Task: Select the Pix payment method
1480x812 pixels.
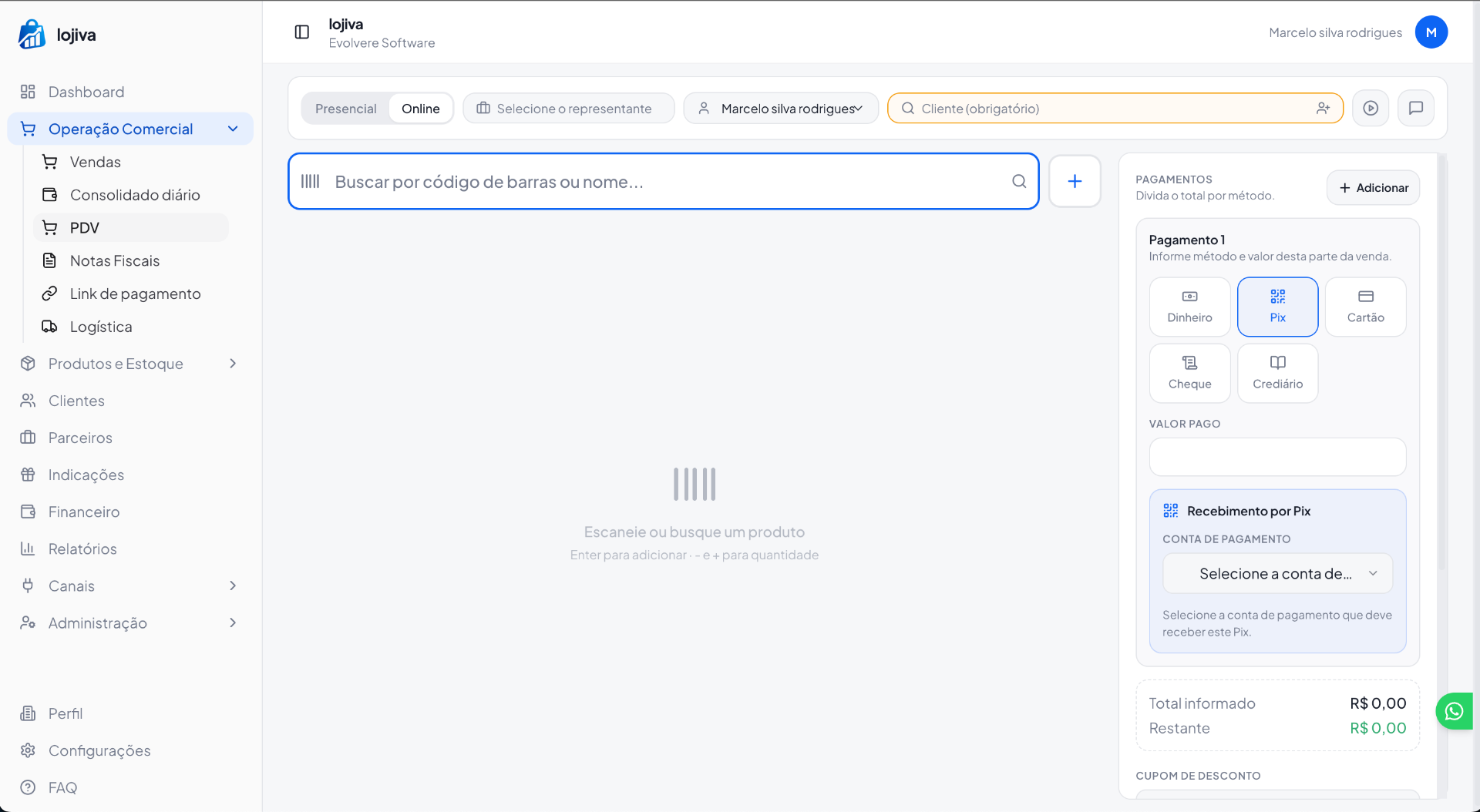Action: click(x=1277, y=307)
